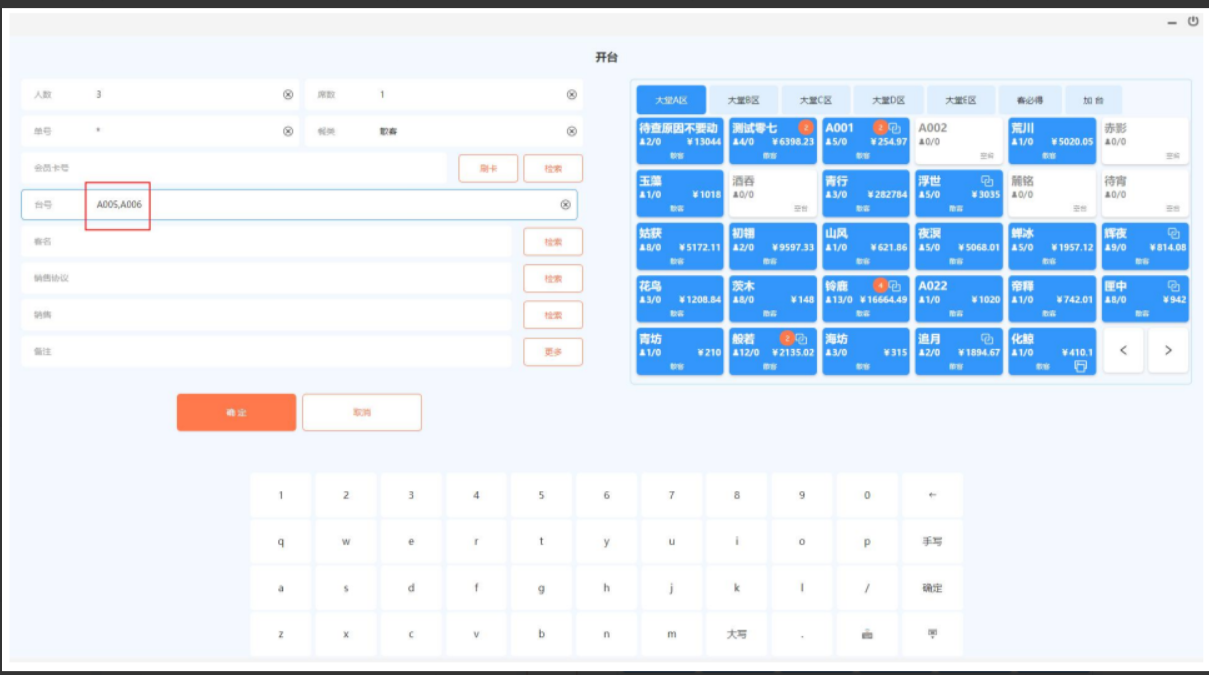Click the linked-table icon on A001 tile
The image size is (1209, 675).
point(895,128)
